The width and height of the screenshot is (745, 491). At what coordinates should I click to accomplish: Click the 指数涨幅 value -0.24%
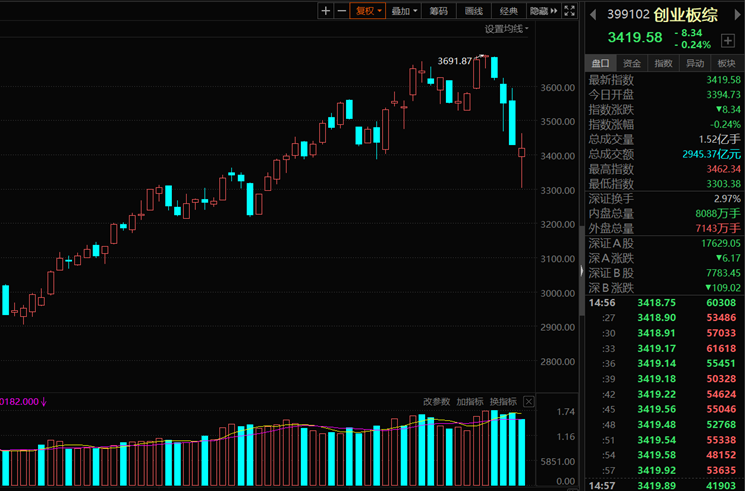pos(725,125)
